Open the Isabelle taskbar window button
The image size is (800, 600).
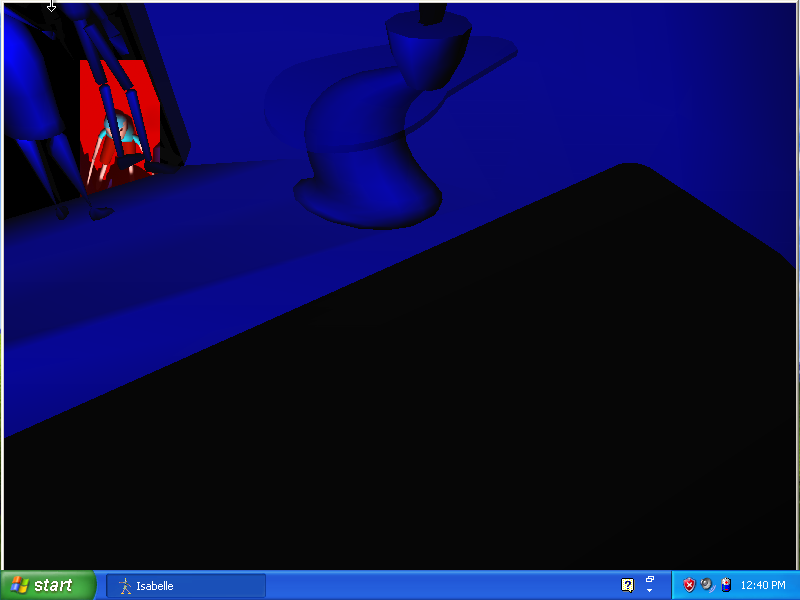point(186,586)
